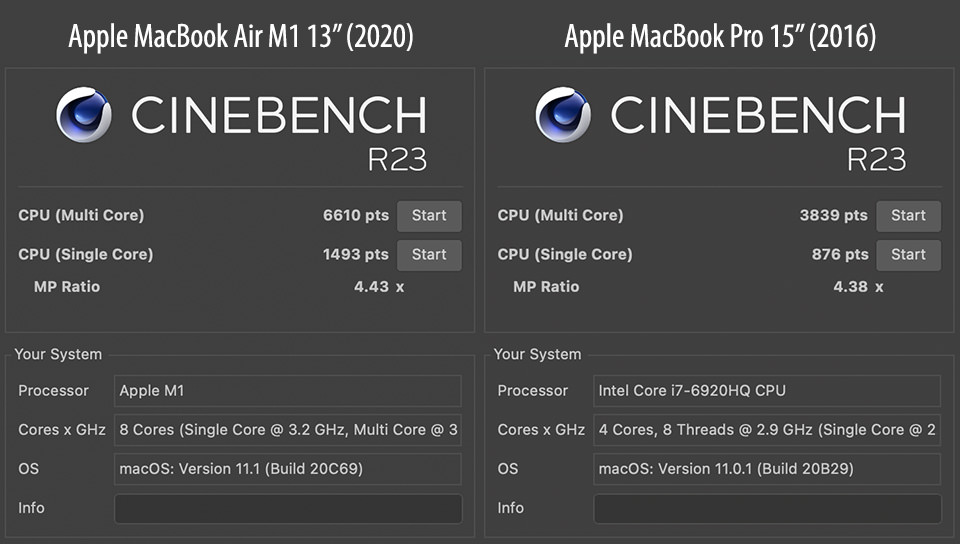The image size is (960, 544).
Task: Click the empty Info field on the right panel
Action: pyautogui.click(x=767, y=508)
